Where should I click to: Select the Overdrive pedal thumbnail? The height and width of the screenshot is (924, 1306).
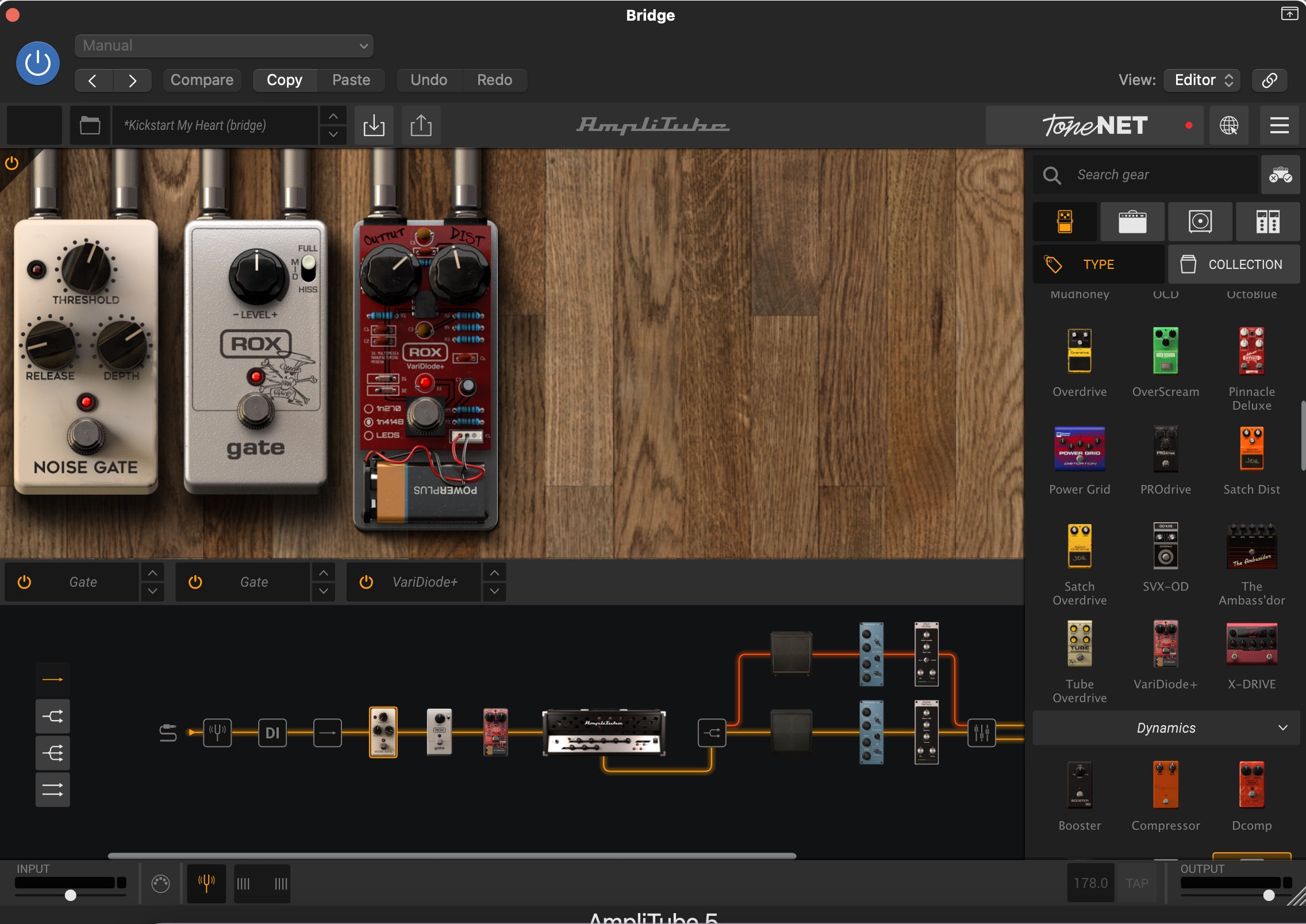tap(1080, 351)
